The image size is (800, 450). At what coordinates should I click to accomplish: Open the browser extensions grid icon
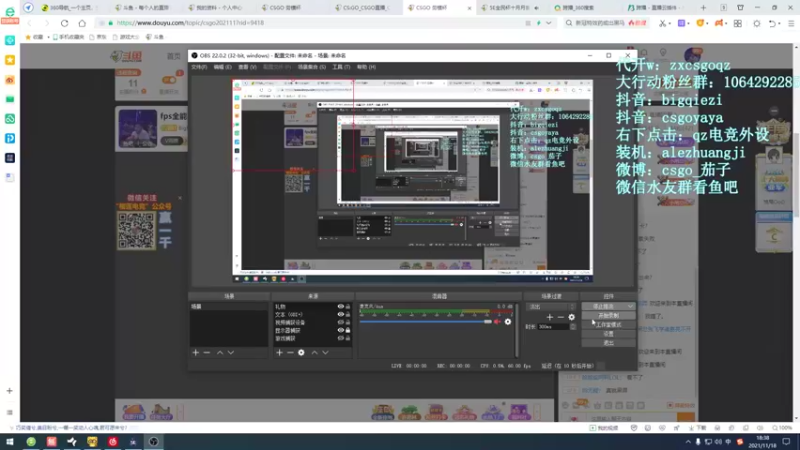click(x=738, y=23)
